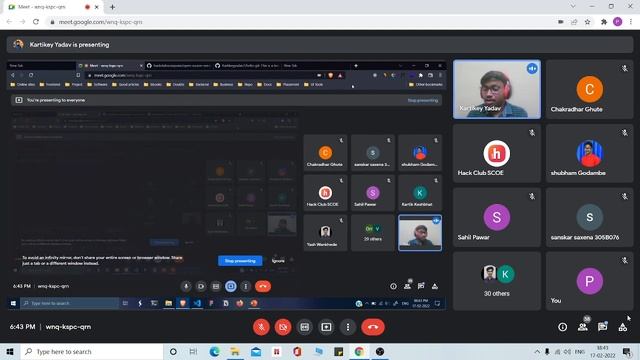Open the Chrome profile avatar P
This screenshot has width=640, height=360.
click(x=618, y=22)
